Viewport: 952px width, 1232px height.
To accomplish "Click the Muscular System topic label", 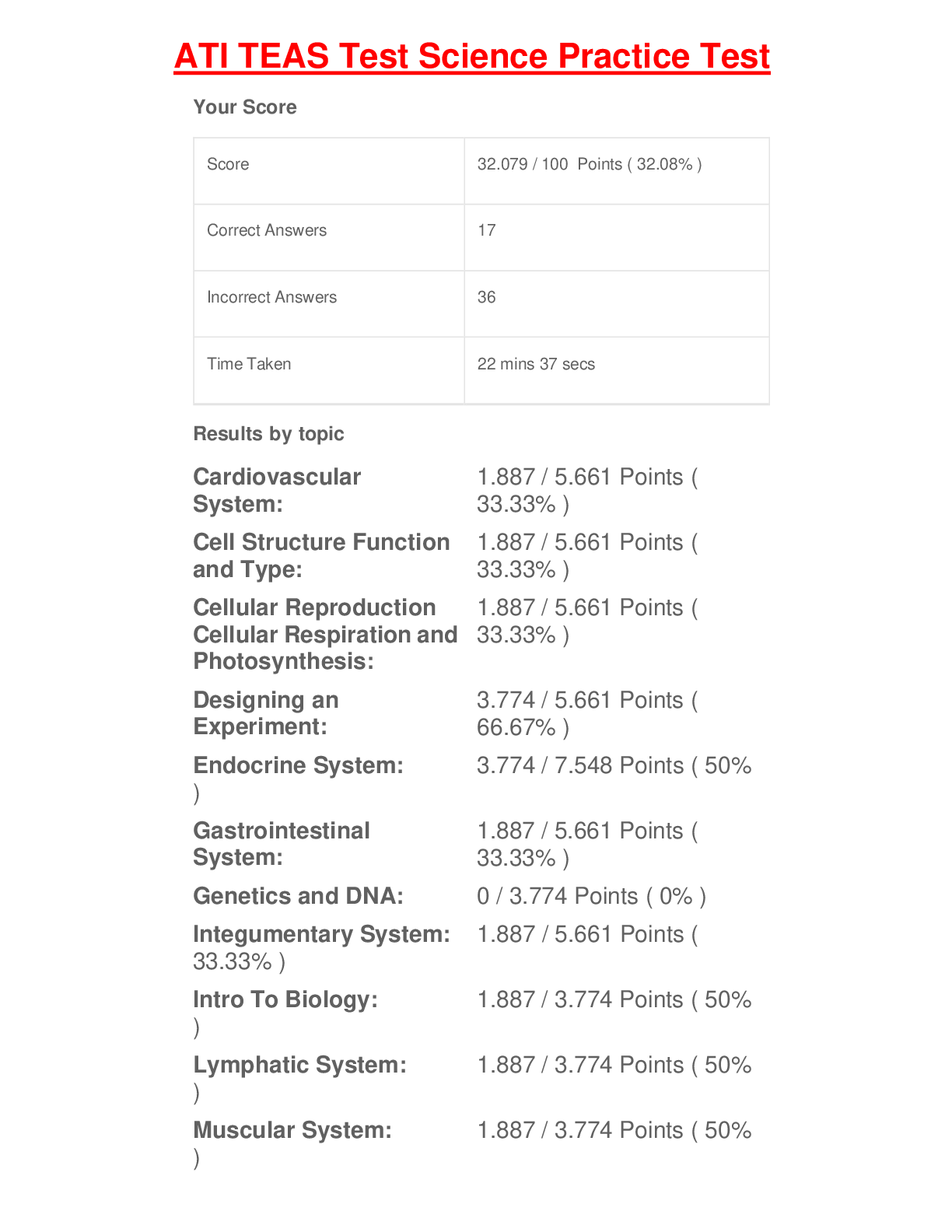I will point(292,1130).
